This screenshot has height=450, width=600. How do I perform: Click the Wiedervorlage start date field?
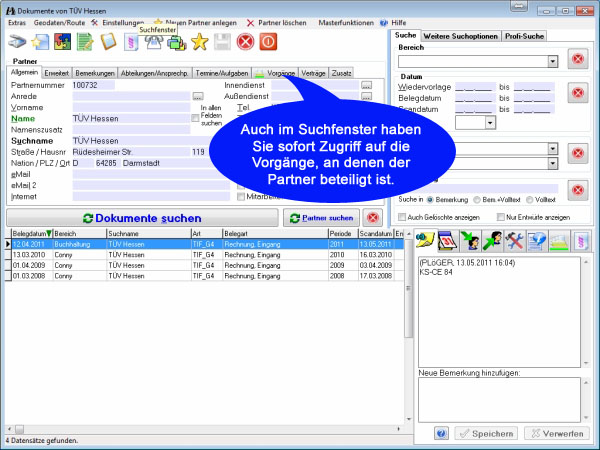coord(475,87)
